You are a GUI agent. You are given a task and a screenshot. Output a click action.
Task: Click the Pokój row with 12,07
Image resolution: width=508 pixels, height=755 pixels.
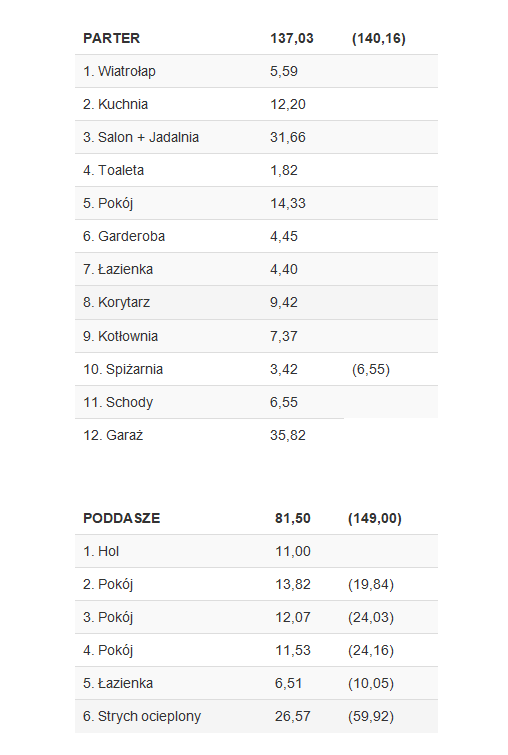[256, 617]
